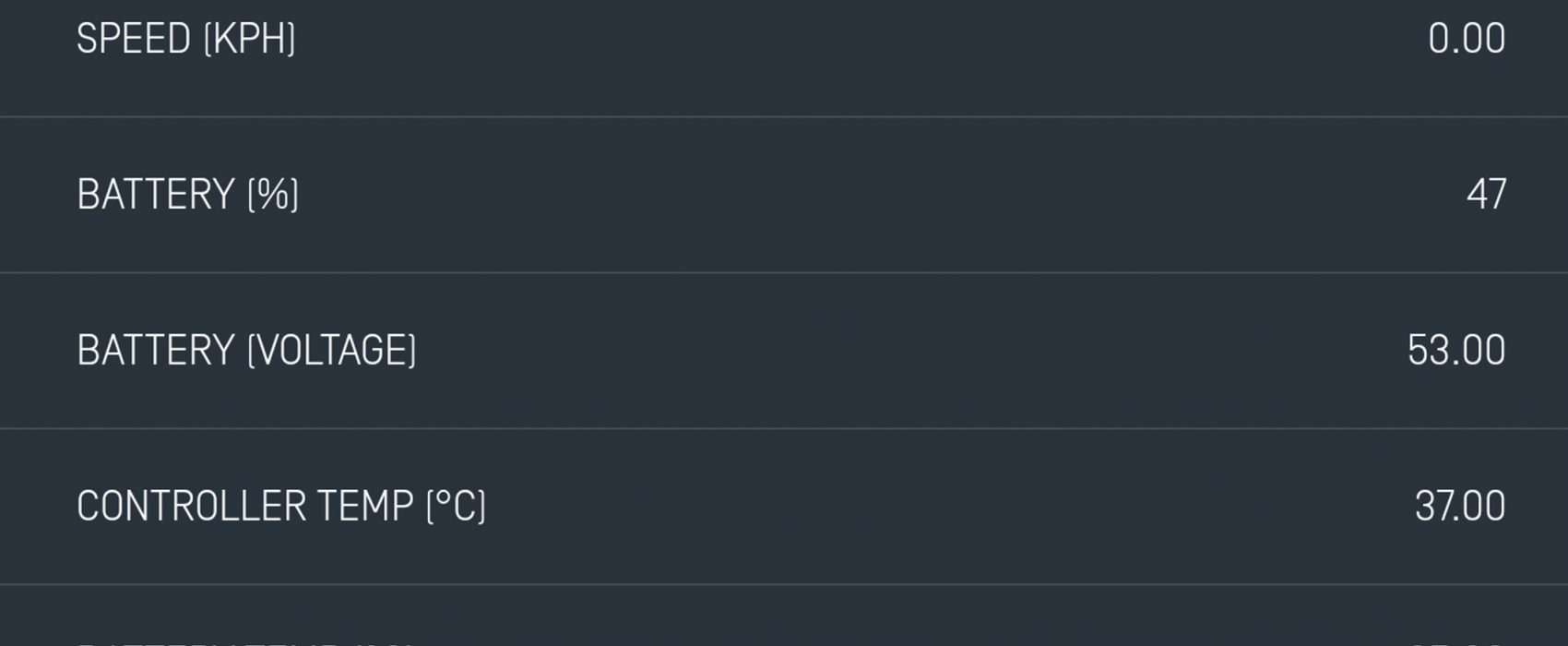Select the (KPH) unit label
The height and width of the screenshot is (646, 1568).
[249, 39]
